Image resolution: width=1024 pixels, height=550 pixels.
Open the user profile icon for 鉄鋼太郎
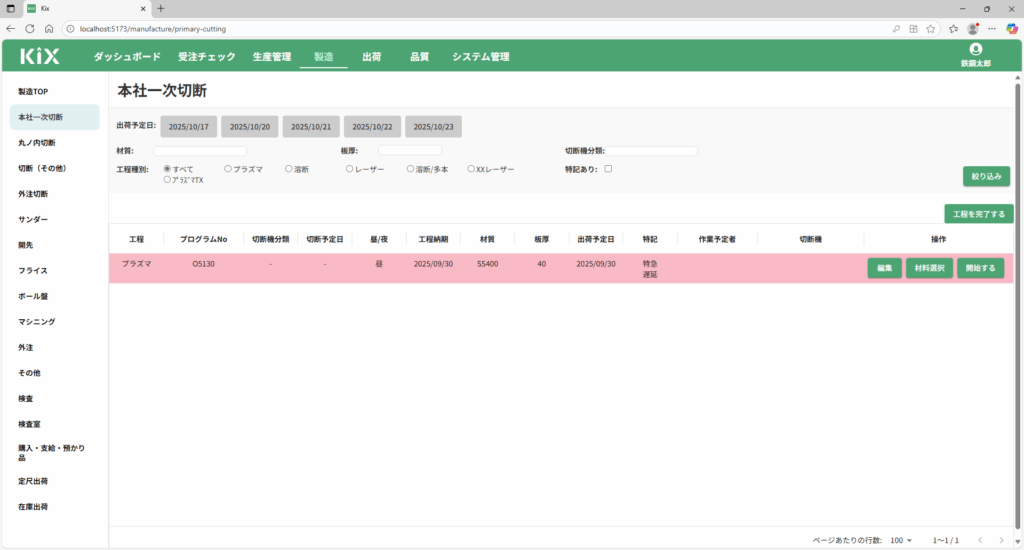(x=975, y=49)
